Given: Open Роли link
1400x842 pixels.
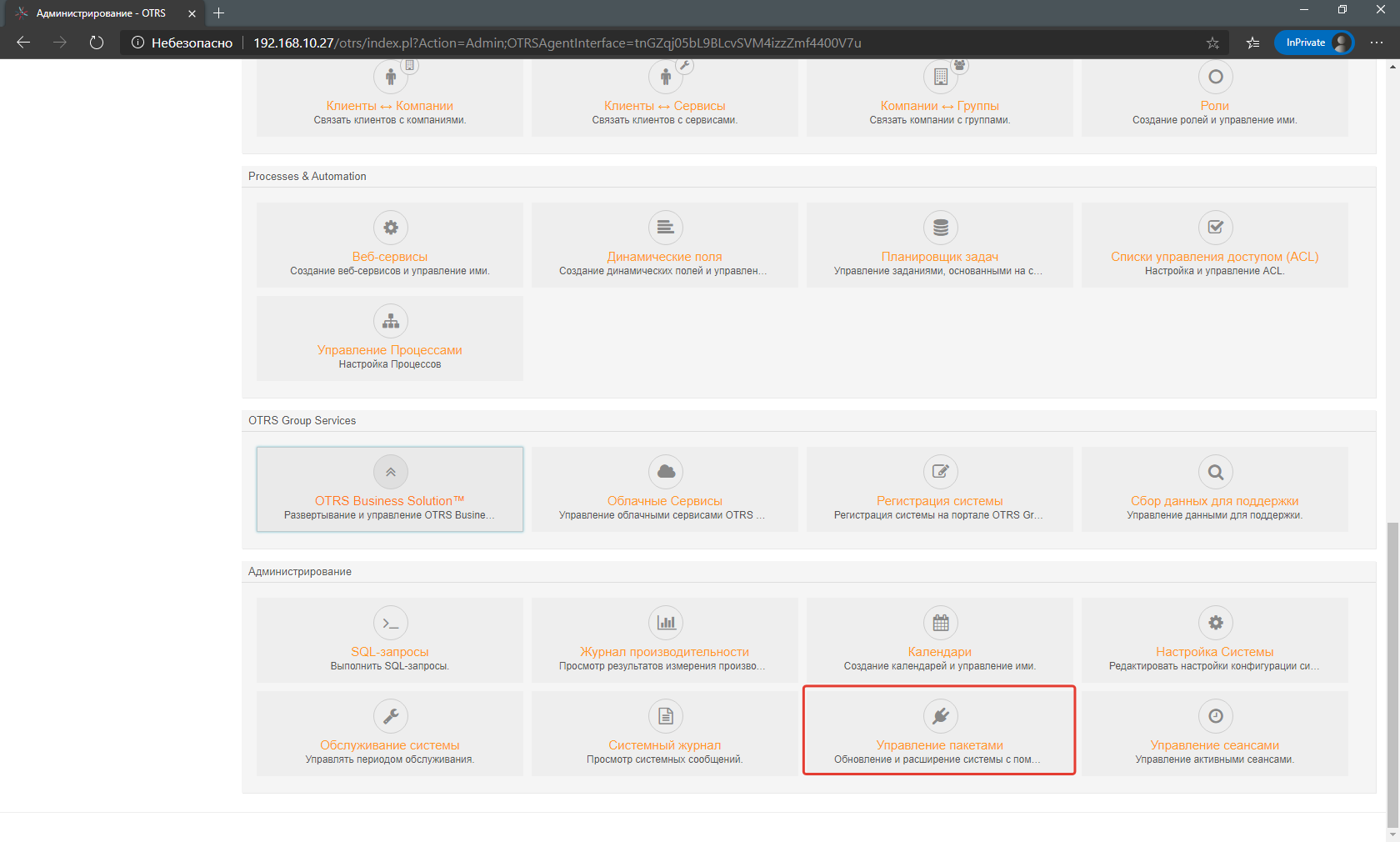Looking at the screenshot, I should coord(1215,106).
